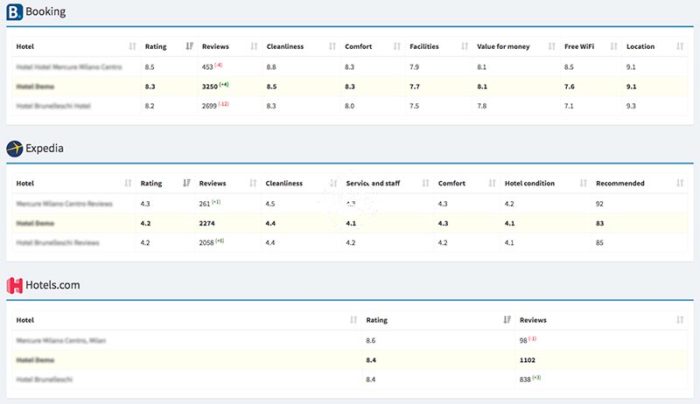The height and width of the screenshot is (404, 700).
Task: Click the Hotels.com logo icon
Action: 15,286
